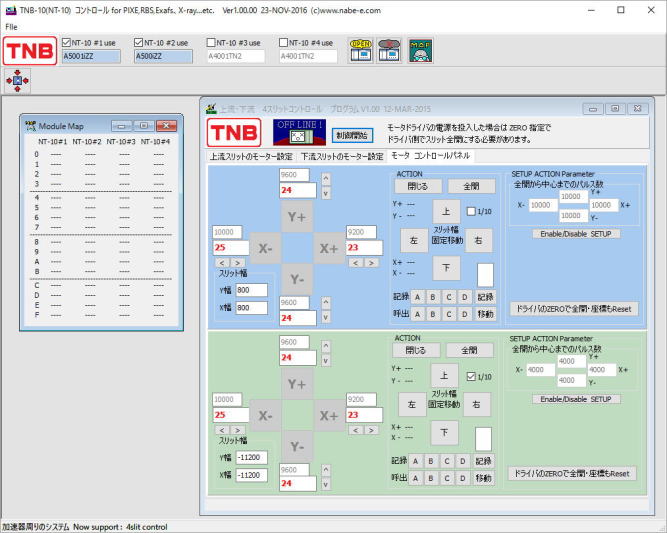Click 右 move button in green panel
Image resolution: width=667 pixels, height=533 pixels.
point(476,404)
